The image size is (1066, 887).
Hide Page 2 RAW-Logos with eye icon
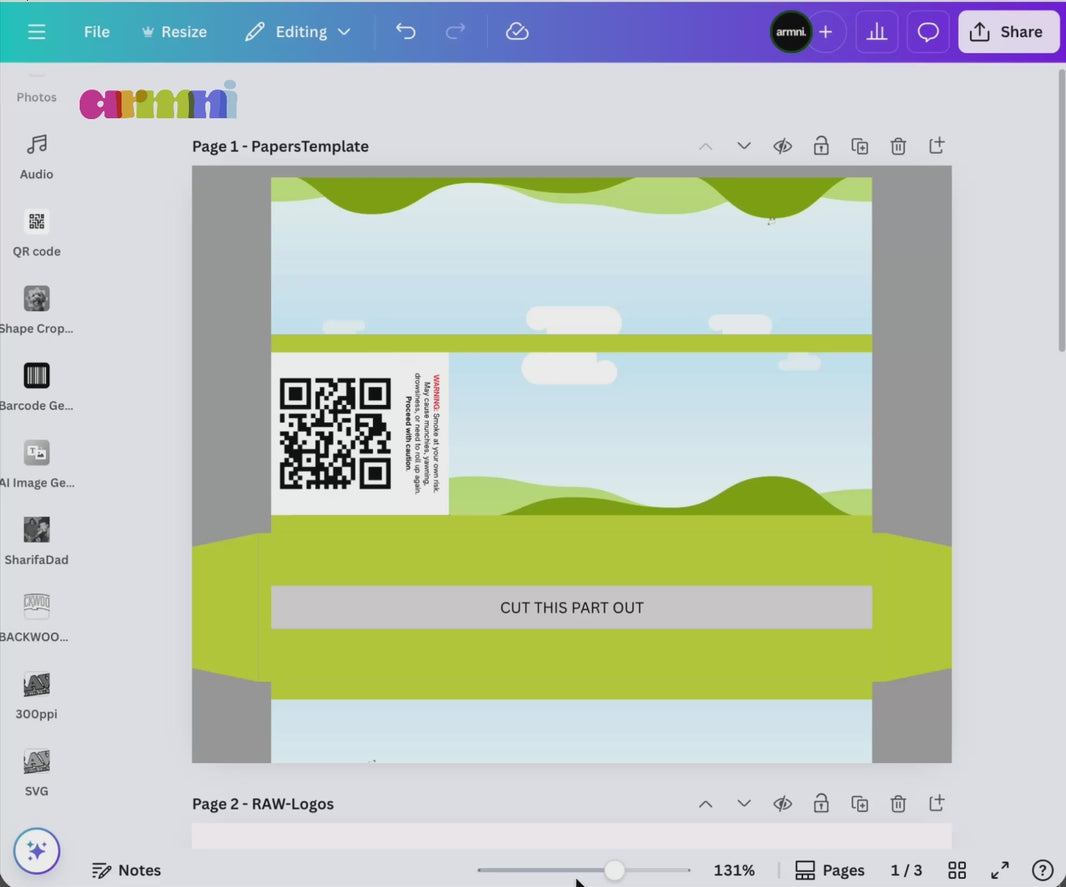782,804
